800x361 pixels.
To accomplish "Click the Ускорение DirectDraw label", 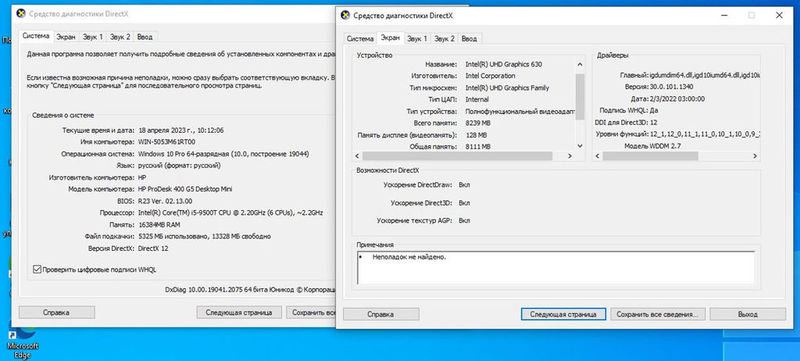I will click(417, 185).
